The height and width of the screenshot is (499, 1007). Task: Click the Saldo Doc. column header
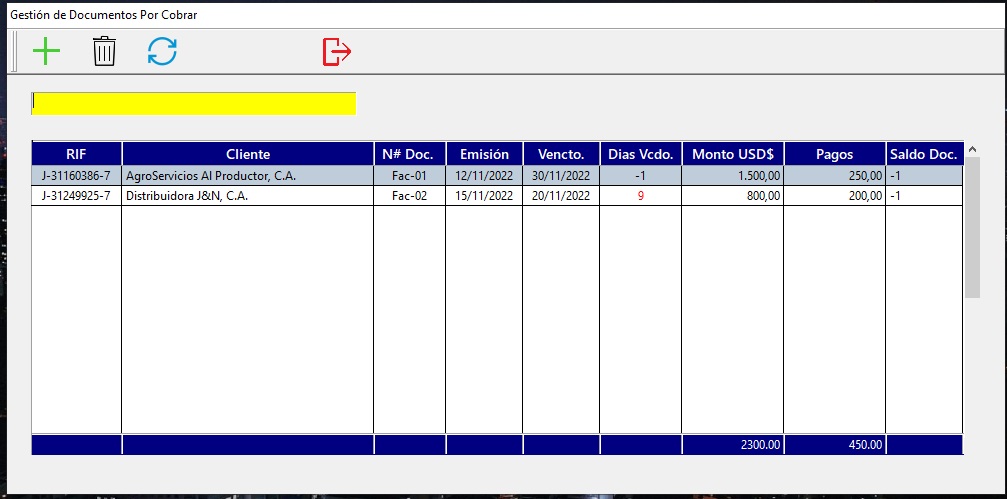[924, 154]
